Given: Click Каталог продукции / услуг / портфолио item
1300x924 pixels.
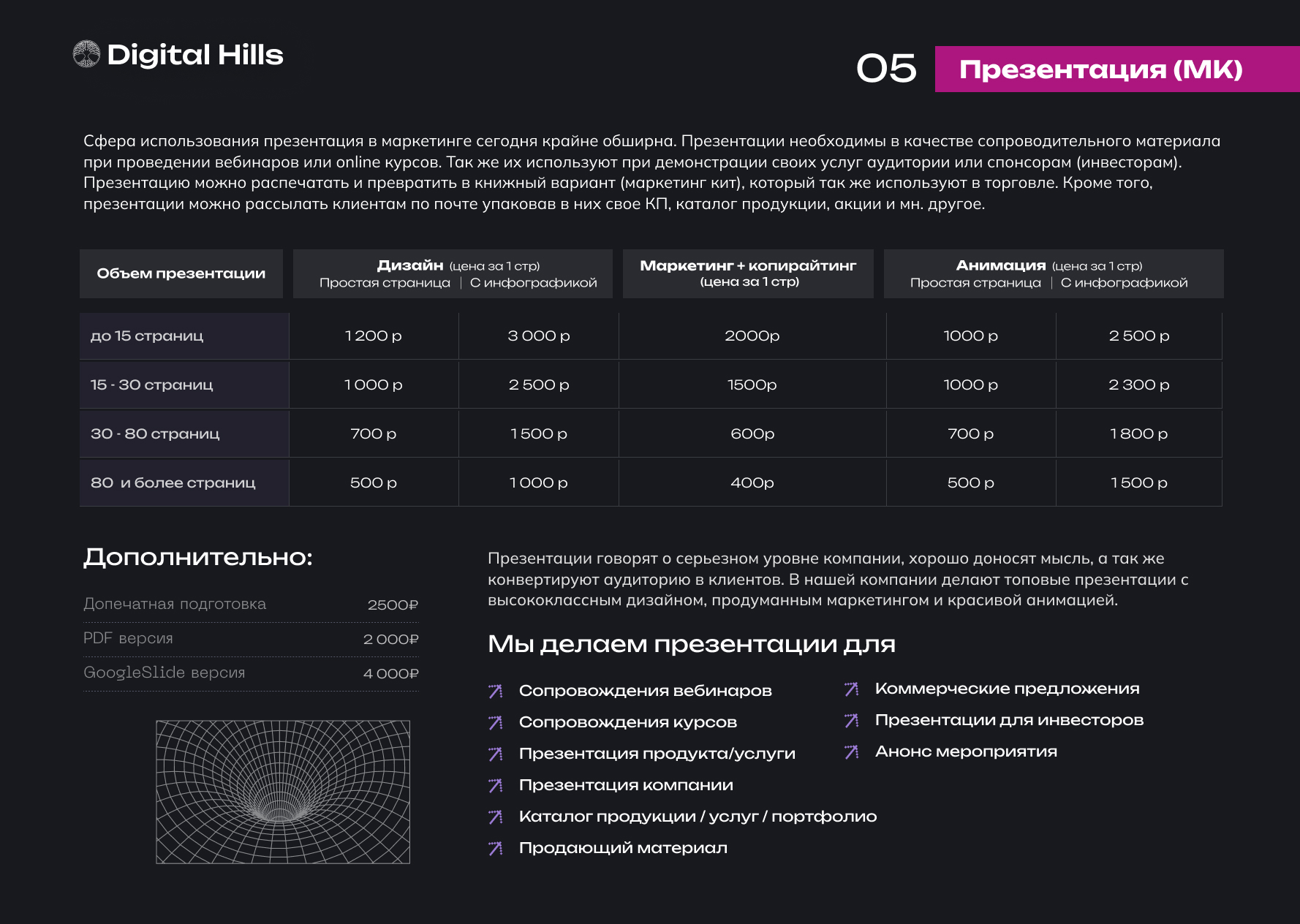Looking at the screenshot, I should pos(698,817).
